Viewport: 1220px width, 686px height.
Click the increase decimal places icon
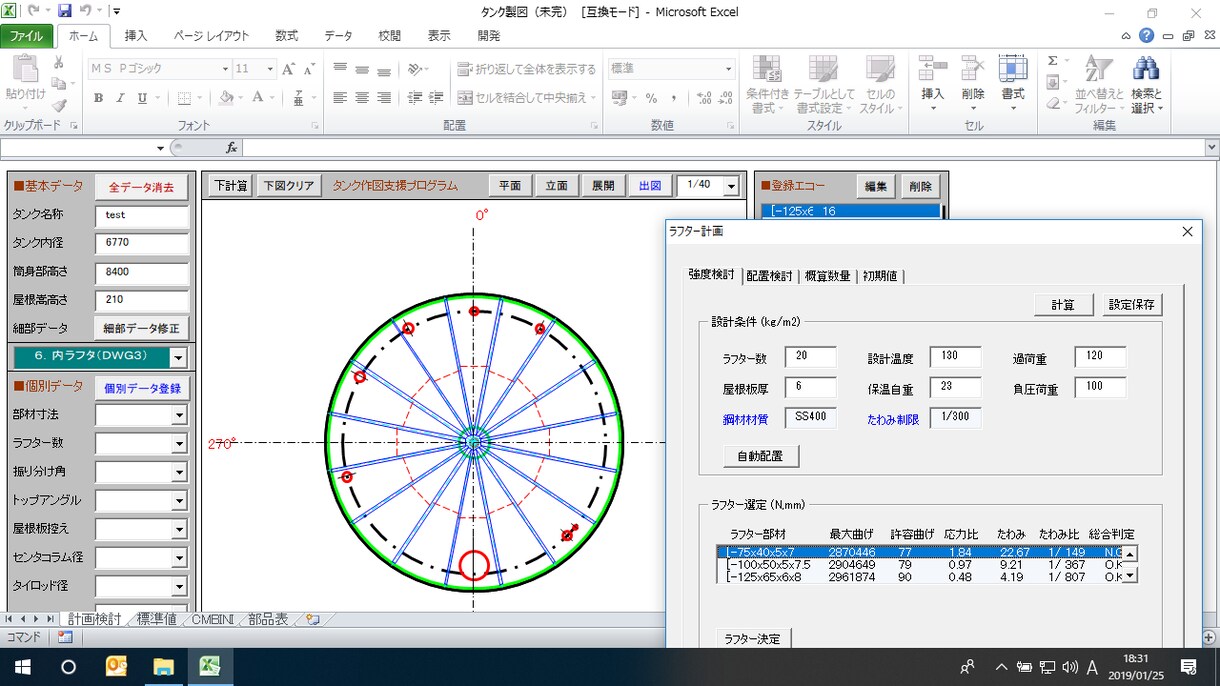click(703, 98)
